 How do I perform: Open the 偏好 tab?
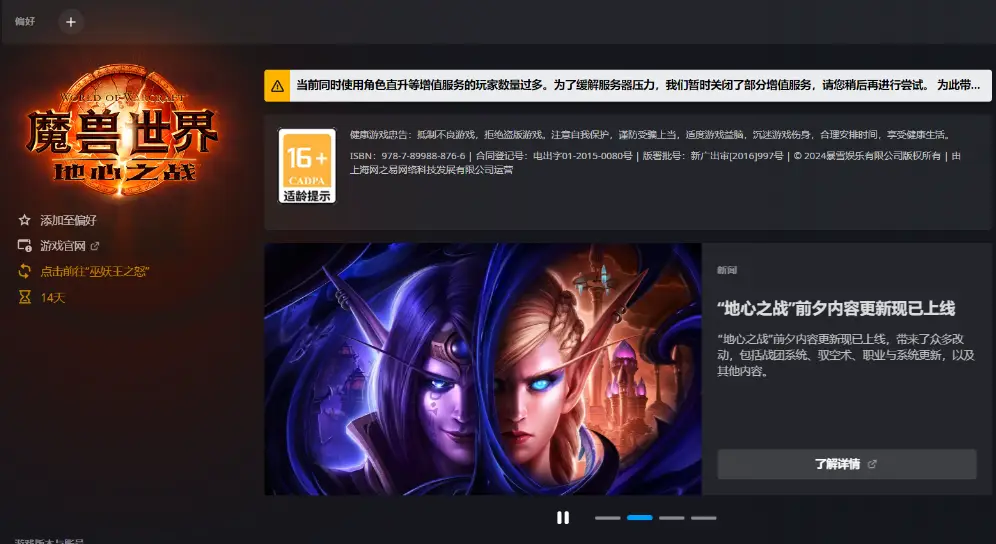(25, 22)
